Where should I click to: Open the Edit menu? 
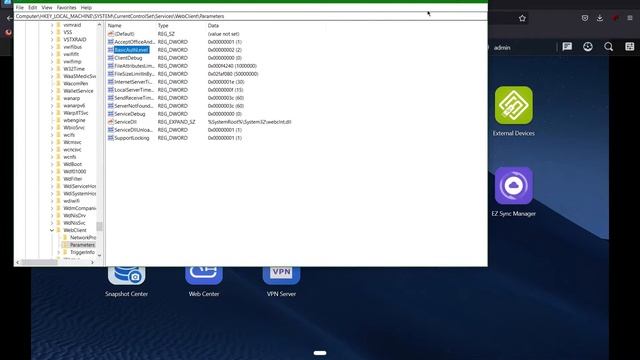[33, 7]
